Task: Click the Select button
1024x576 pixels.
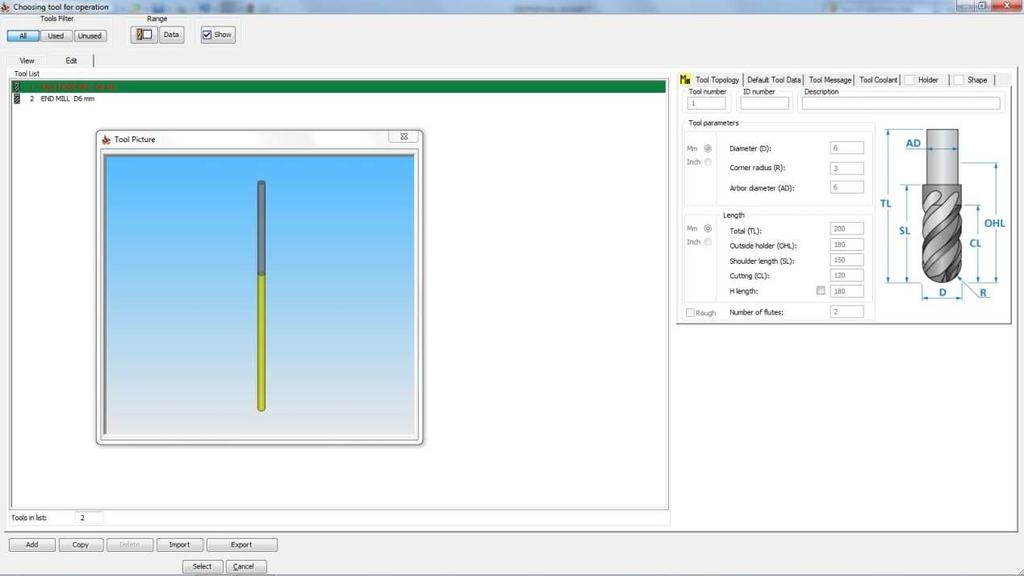Action: [x=202, y=566]
